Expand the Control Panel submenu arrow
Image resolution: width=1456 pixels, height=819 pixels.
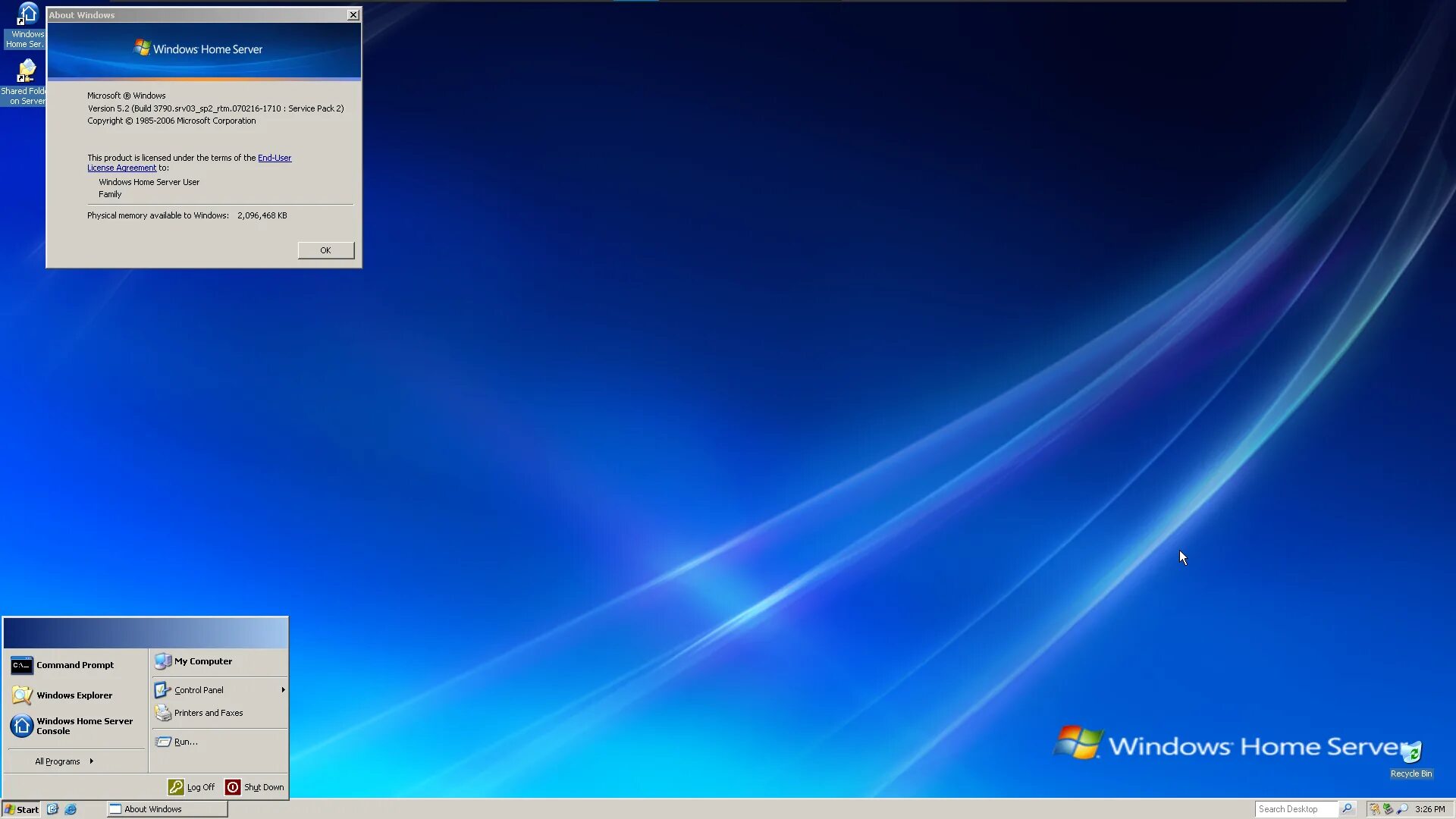click(x=282, y=689)
